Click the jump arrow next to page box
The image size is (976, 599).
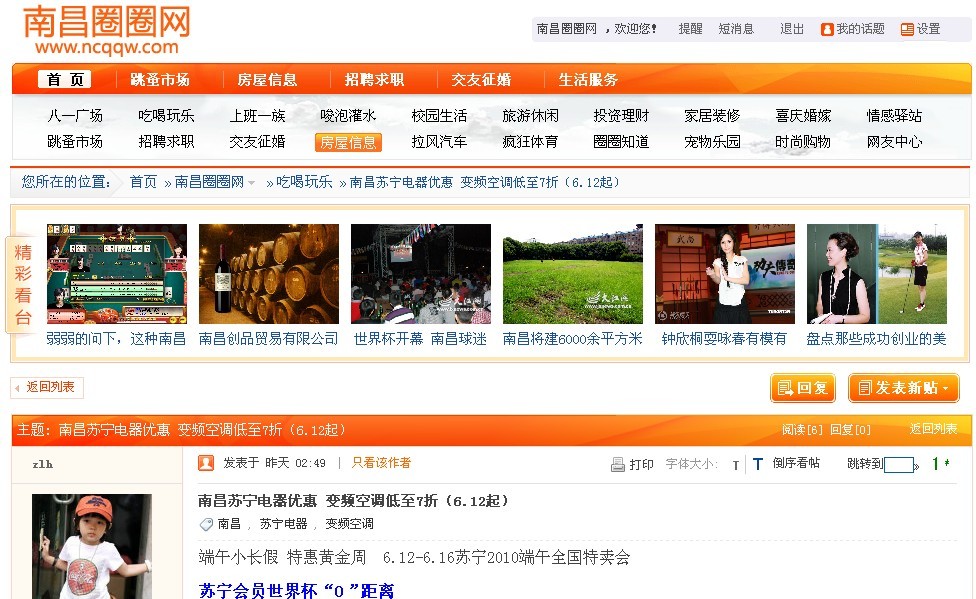916,465
